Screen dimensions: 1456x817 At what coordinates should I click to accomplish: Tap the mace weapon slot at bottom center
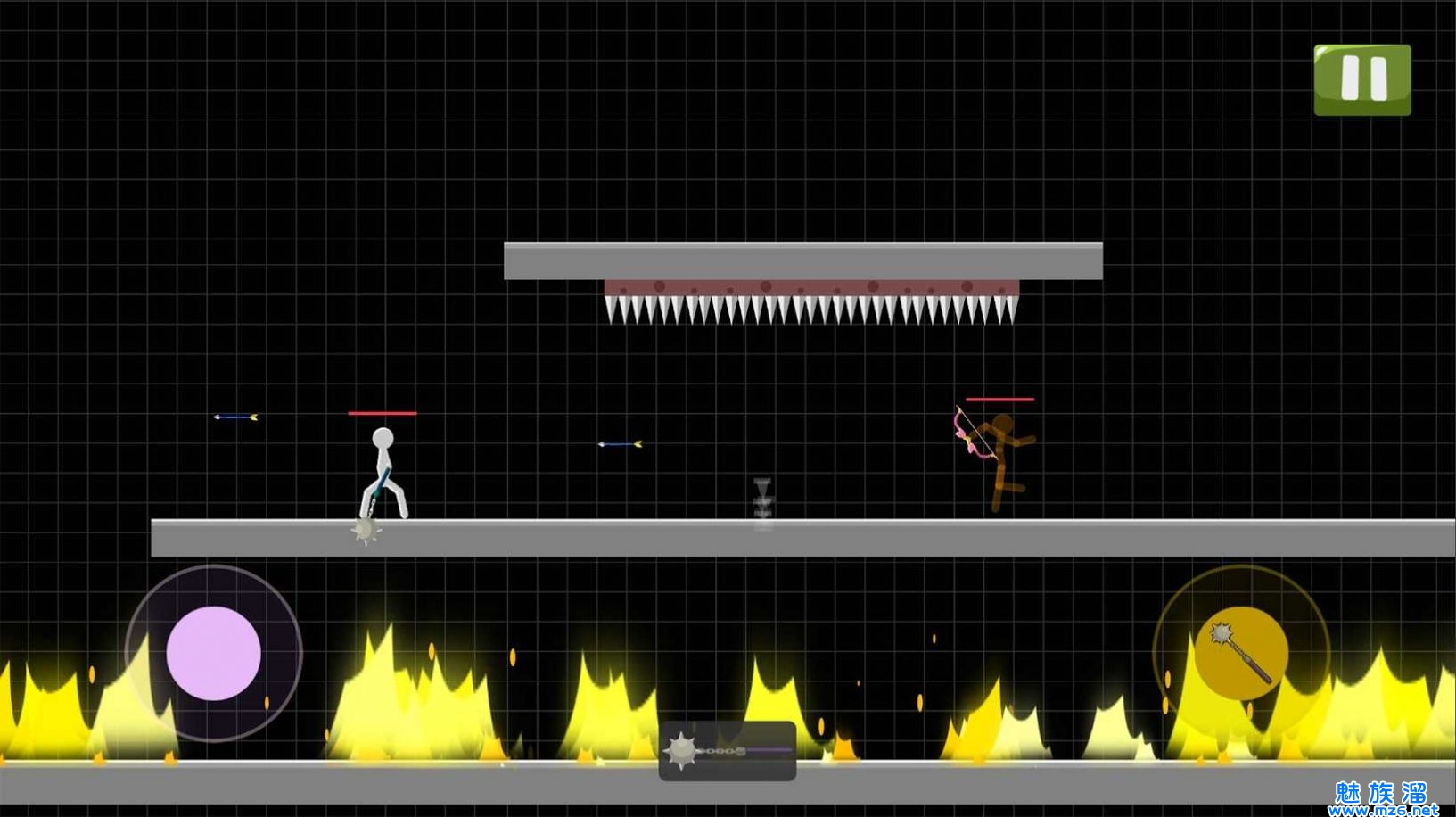pyautogui.click(x=727, y=751)
